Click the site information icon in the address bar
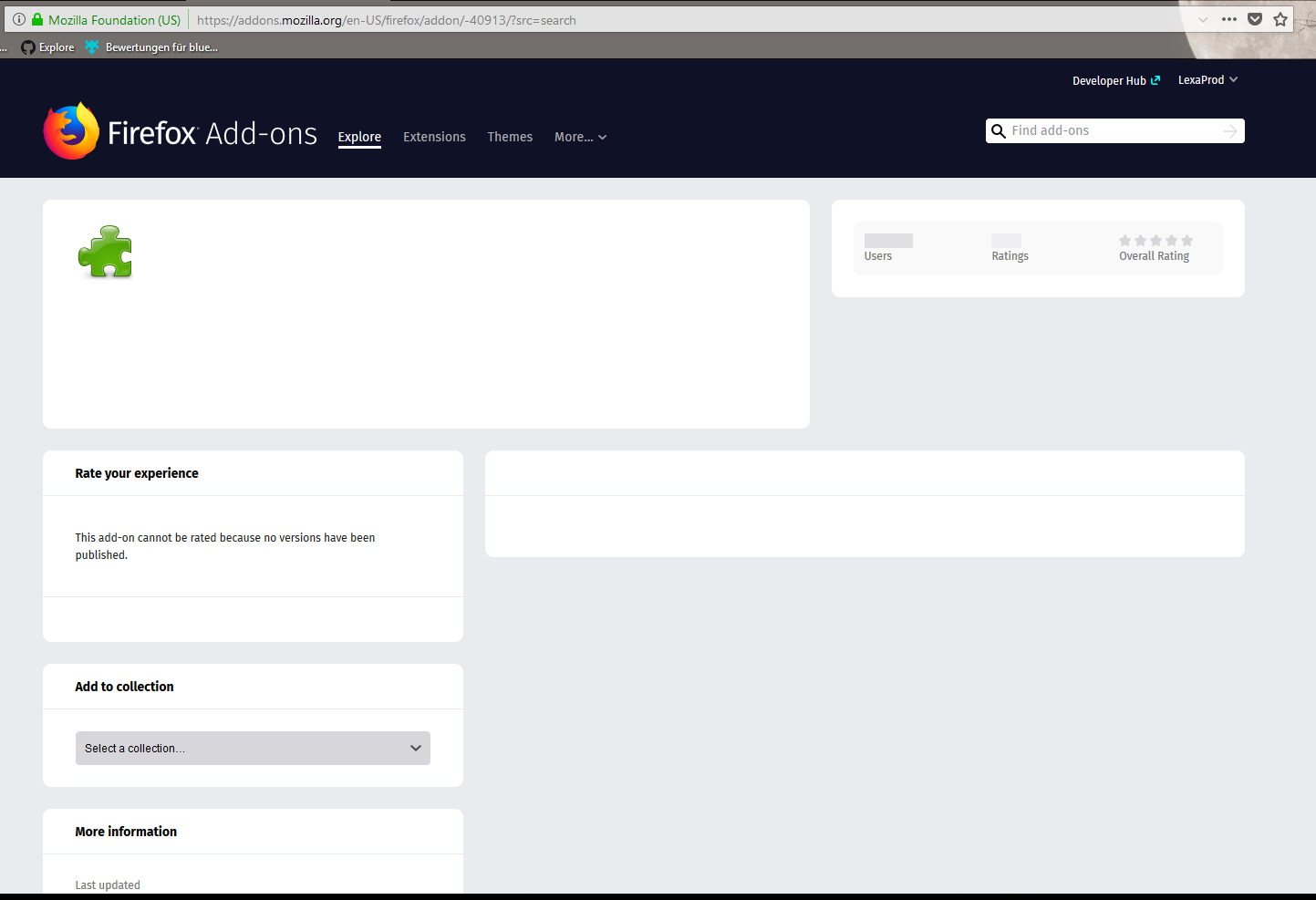This screenshot has height=900, width=1316. [x=19, y=19]
